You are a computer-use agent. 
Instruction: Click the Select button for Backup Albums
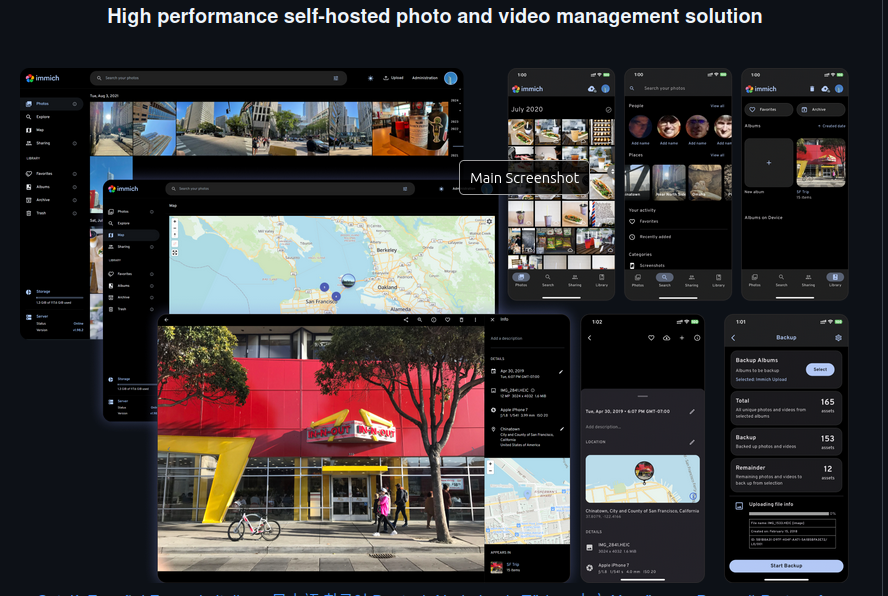pos(820,369)
